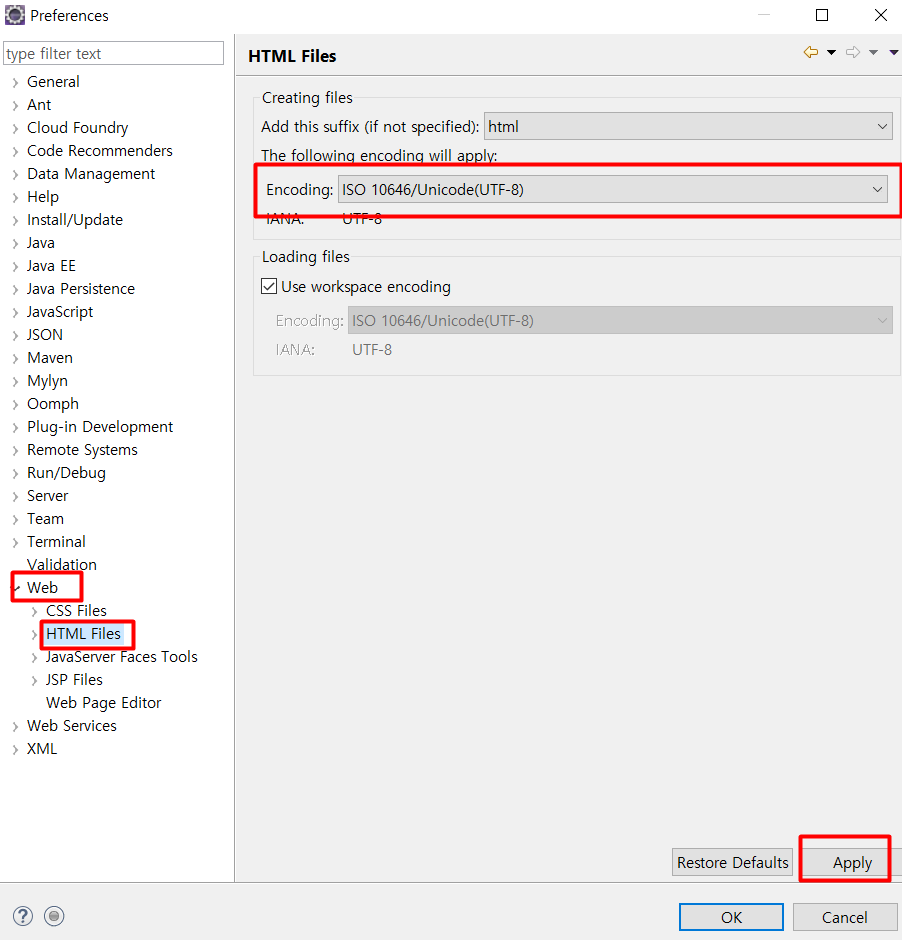
Task: Click the Apply button
Action: (852, 863)
